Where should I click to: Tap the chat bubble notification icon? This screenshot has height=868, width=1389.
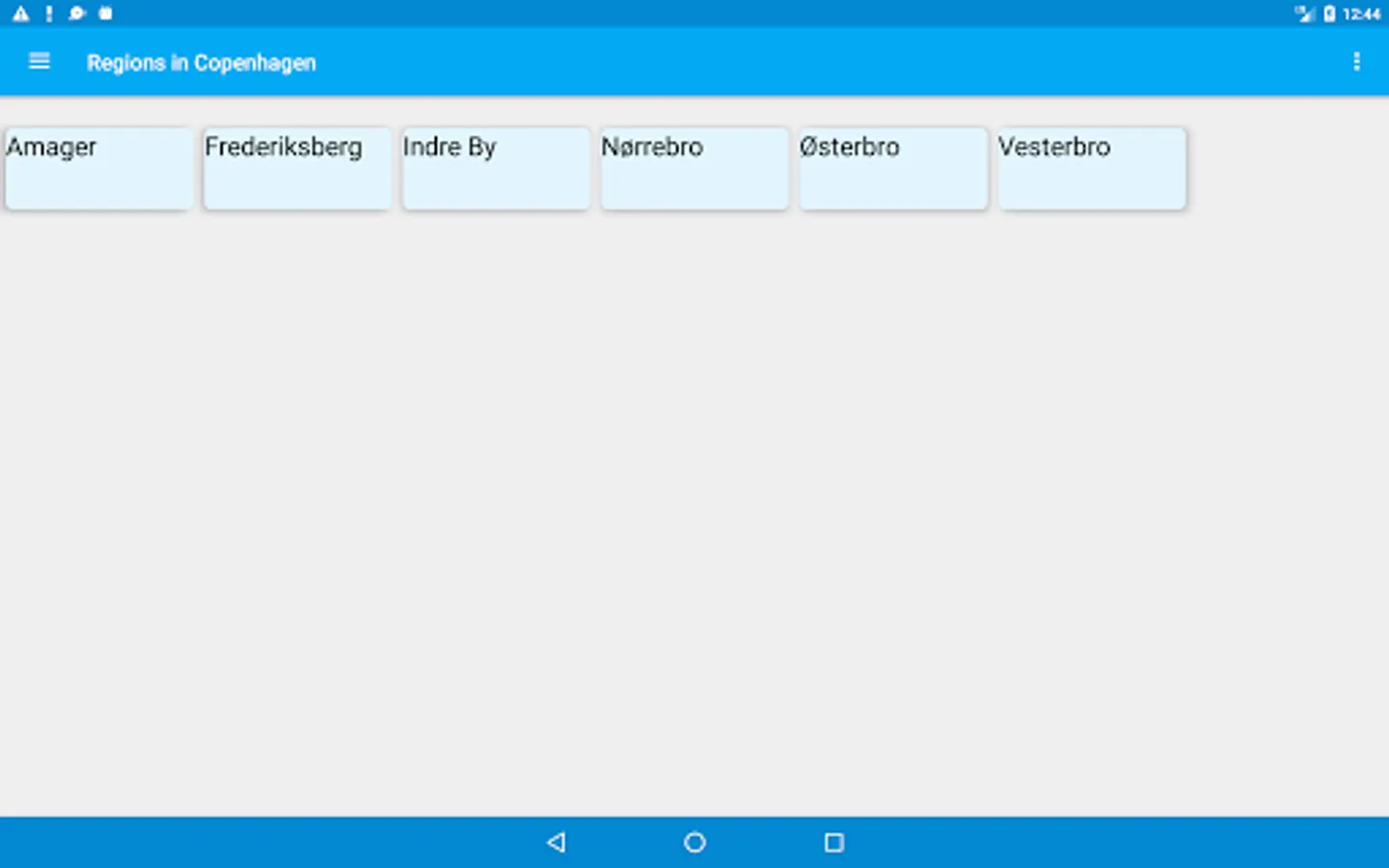point(77,14)
